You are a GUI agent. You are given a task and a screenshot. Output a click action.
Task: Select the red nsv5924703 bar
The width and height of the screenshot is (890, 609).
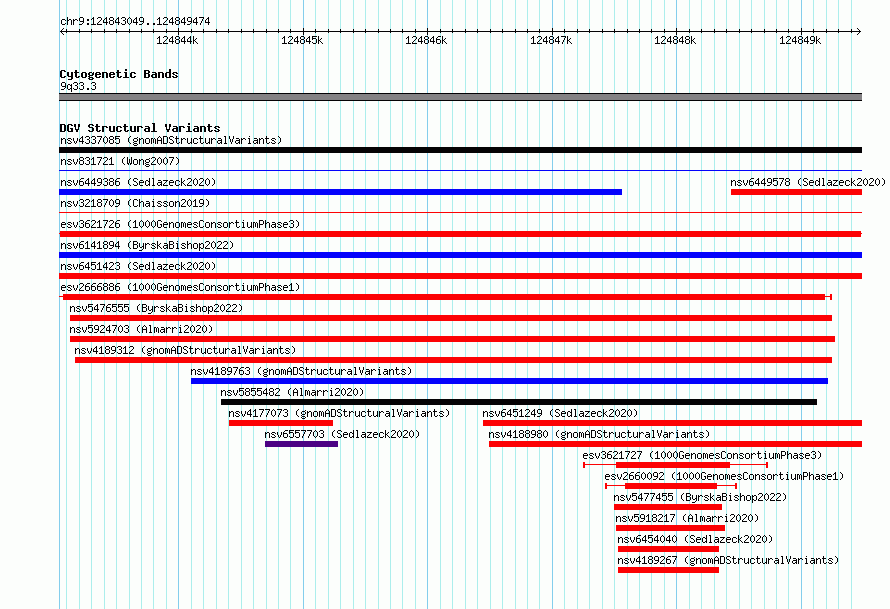click(x=452, y=339)
